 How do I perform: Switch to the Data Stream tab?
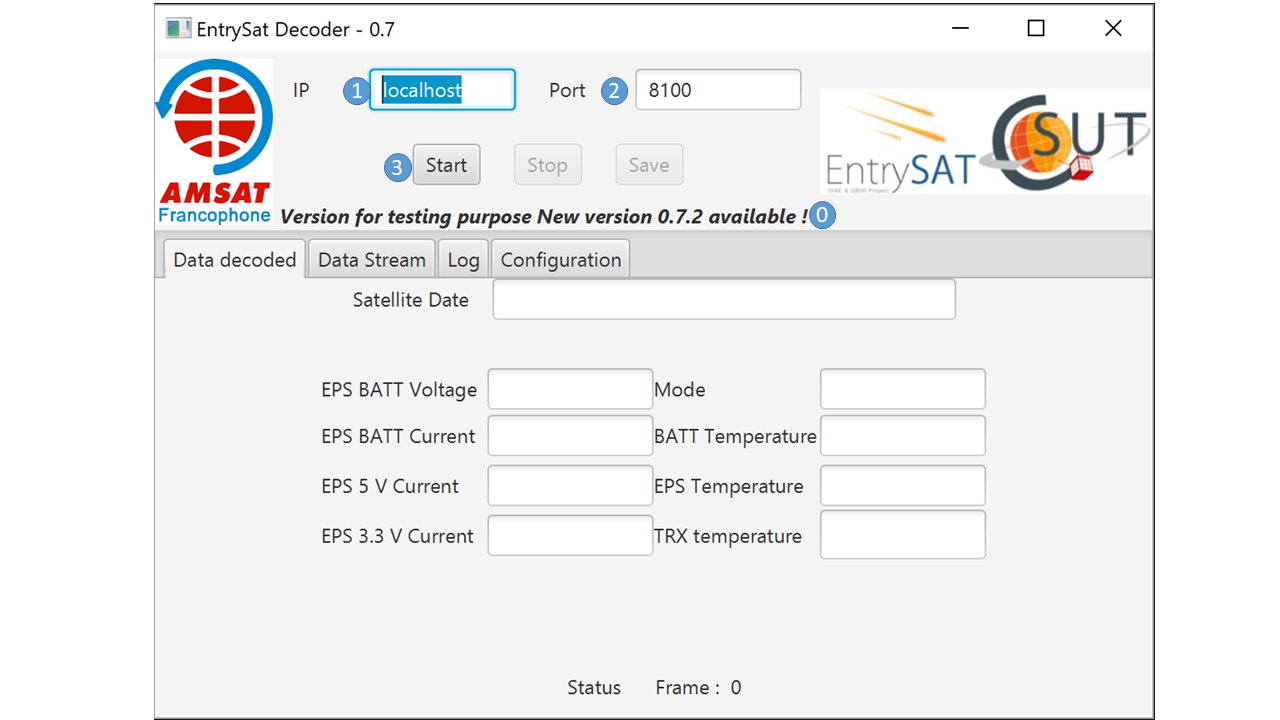coord(372,260)
